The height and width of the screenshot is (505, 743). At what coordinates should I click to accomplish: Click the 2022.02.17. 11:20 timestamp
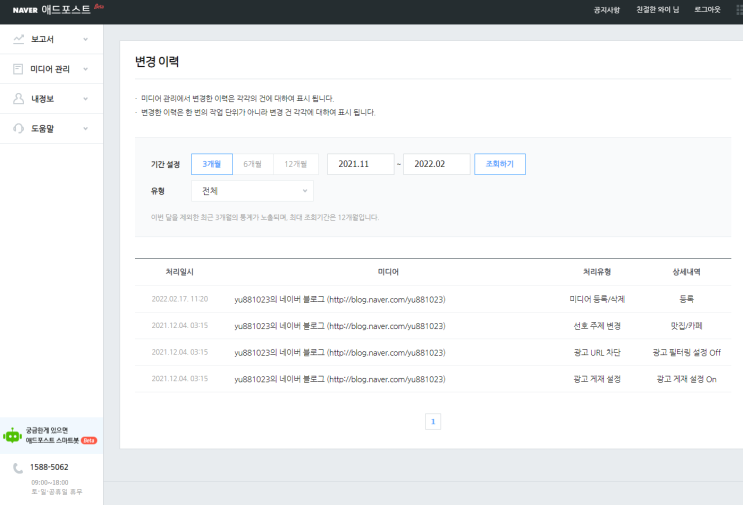(x=180, y=299)
